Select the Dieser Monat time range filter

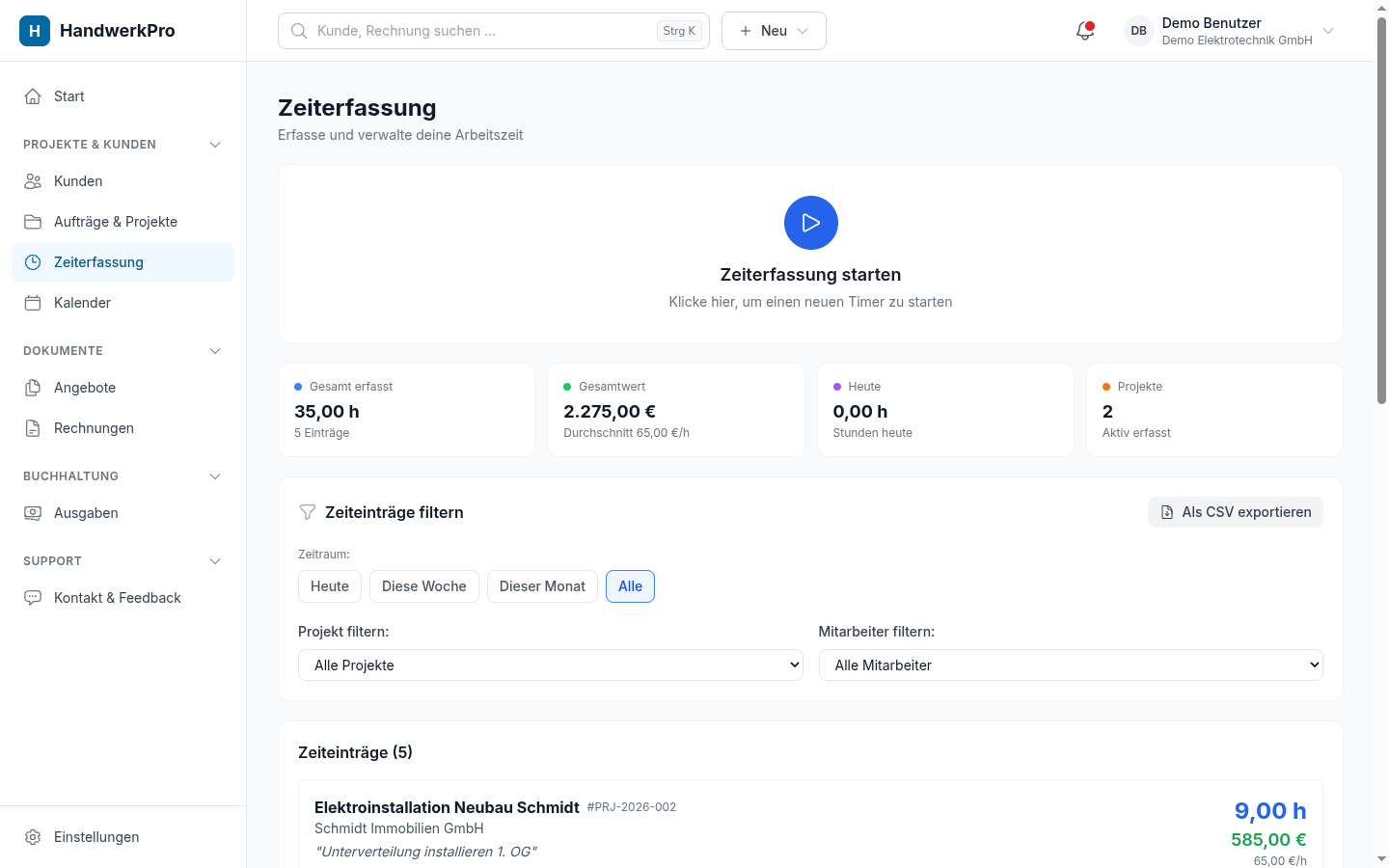tap(542, 586)
